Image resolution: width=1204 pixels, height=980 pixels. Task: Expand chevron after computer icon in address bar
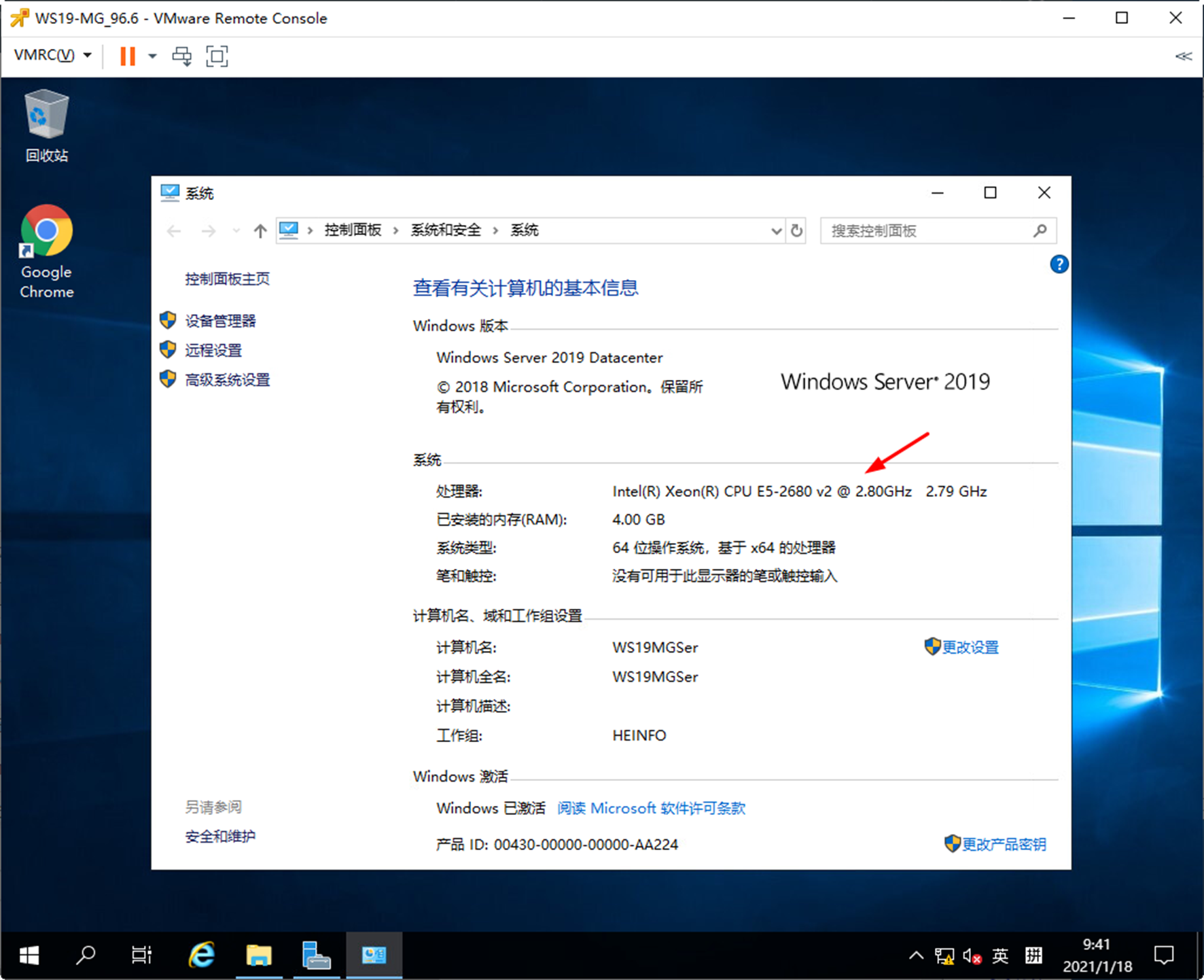[310, 231]
